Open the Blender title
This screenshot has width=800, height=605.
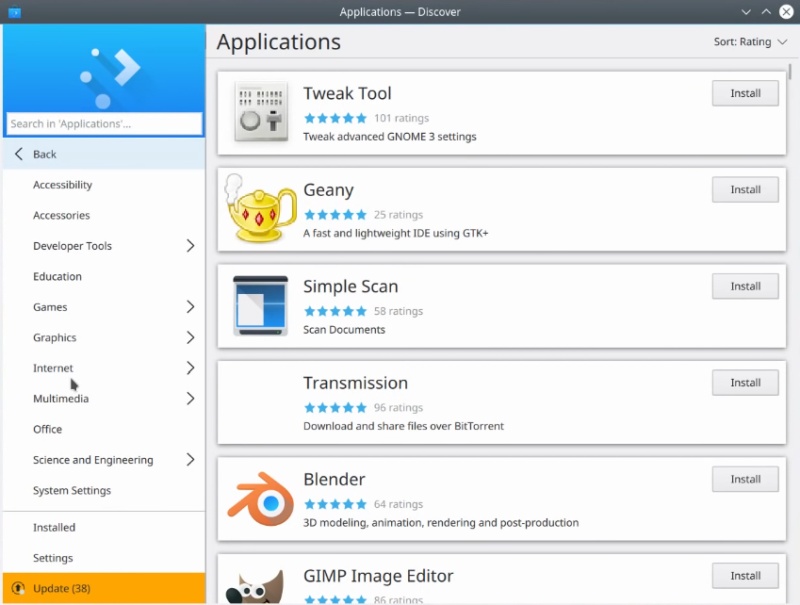(334, 480)
